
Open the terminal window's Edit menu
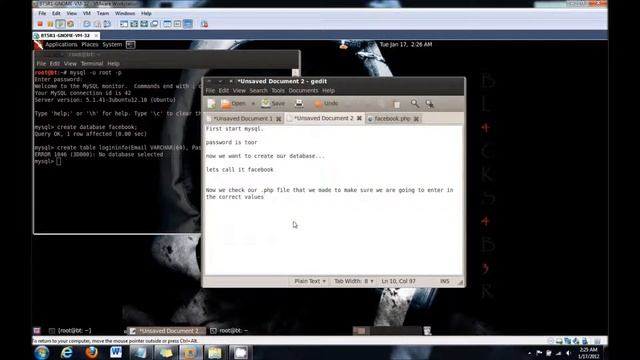55,64
